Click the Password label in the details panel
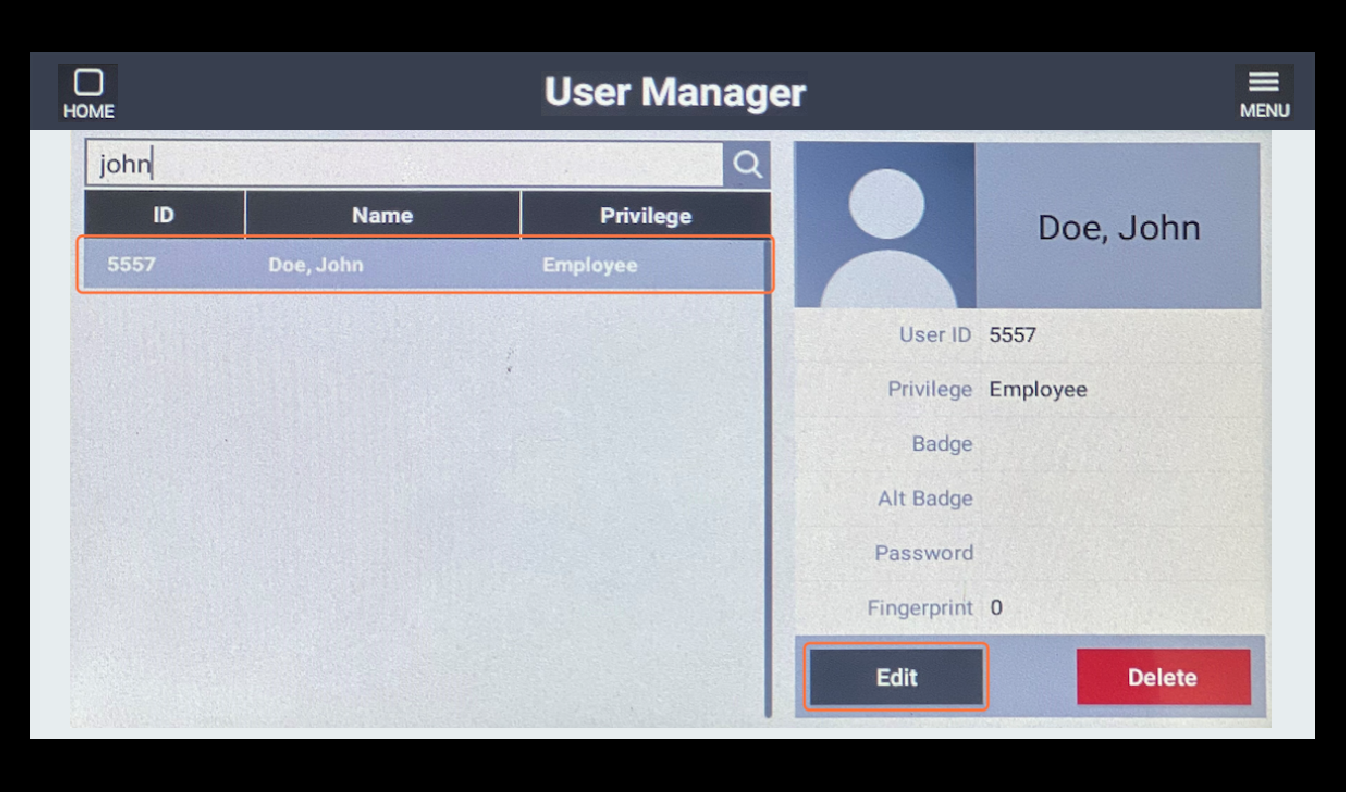The height and width of the screenshot is (792, 1346). pyautogui.click(x=923, y=553)
